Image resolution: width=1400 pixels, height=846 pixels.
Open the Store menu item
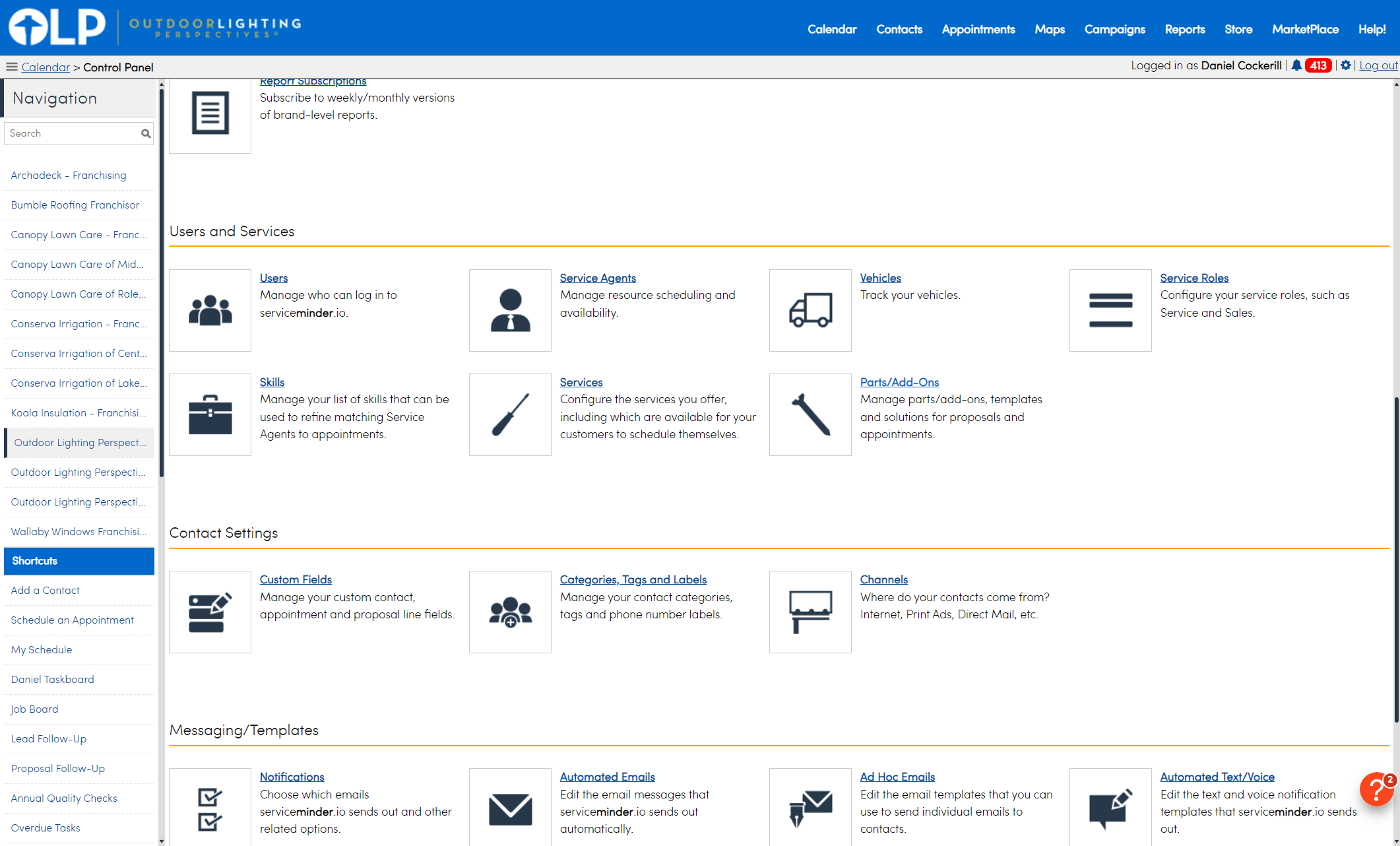click(x=1238, y=29)
